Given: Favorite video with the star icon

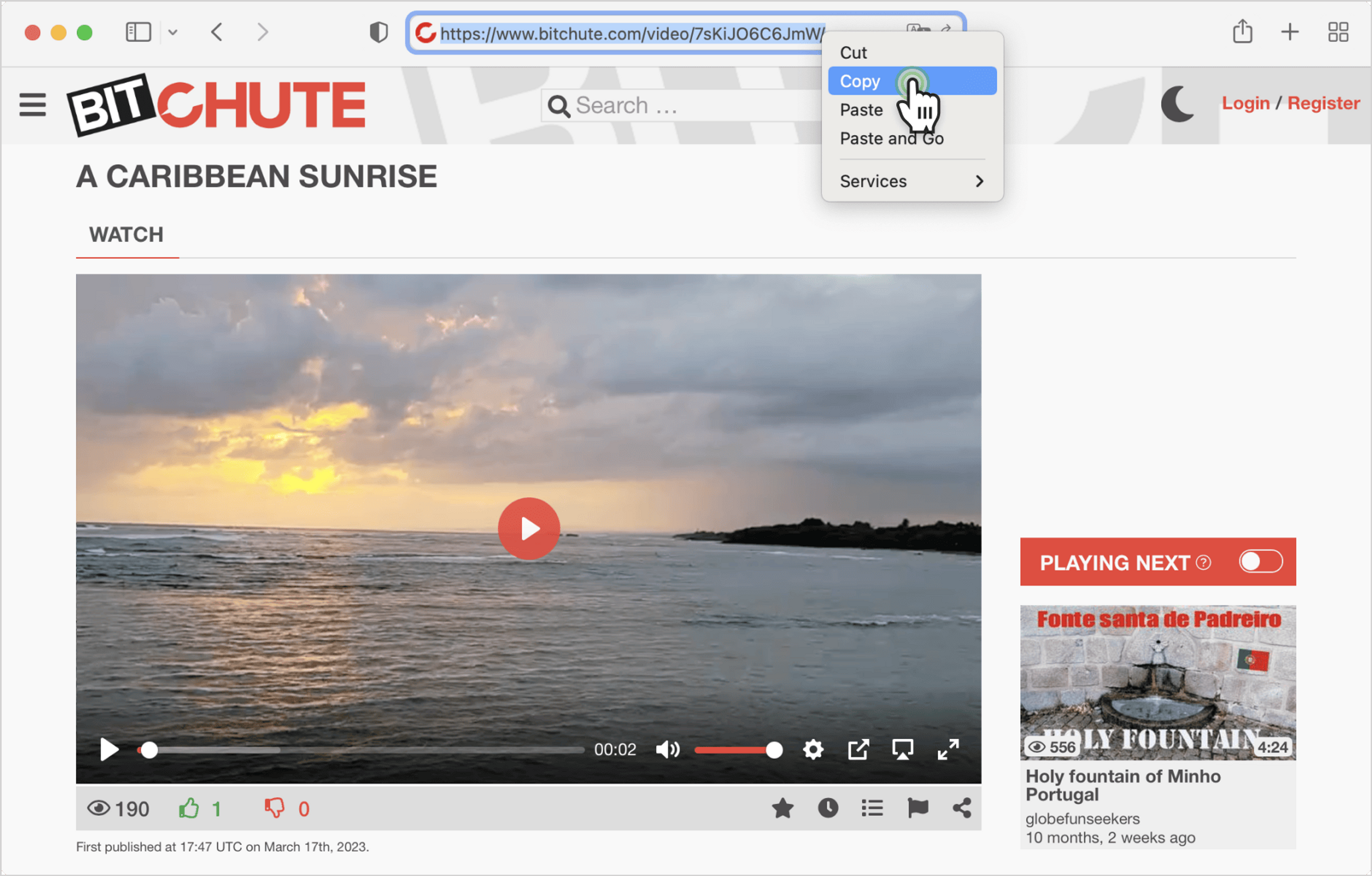Looking at the screenshot, I should click(782, 808).
